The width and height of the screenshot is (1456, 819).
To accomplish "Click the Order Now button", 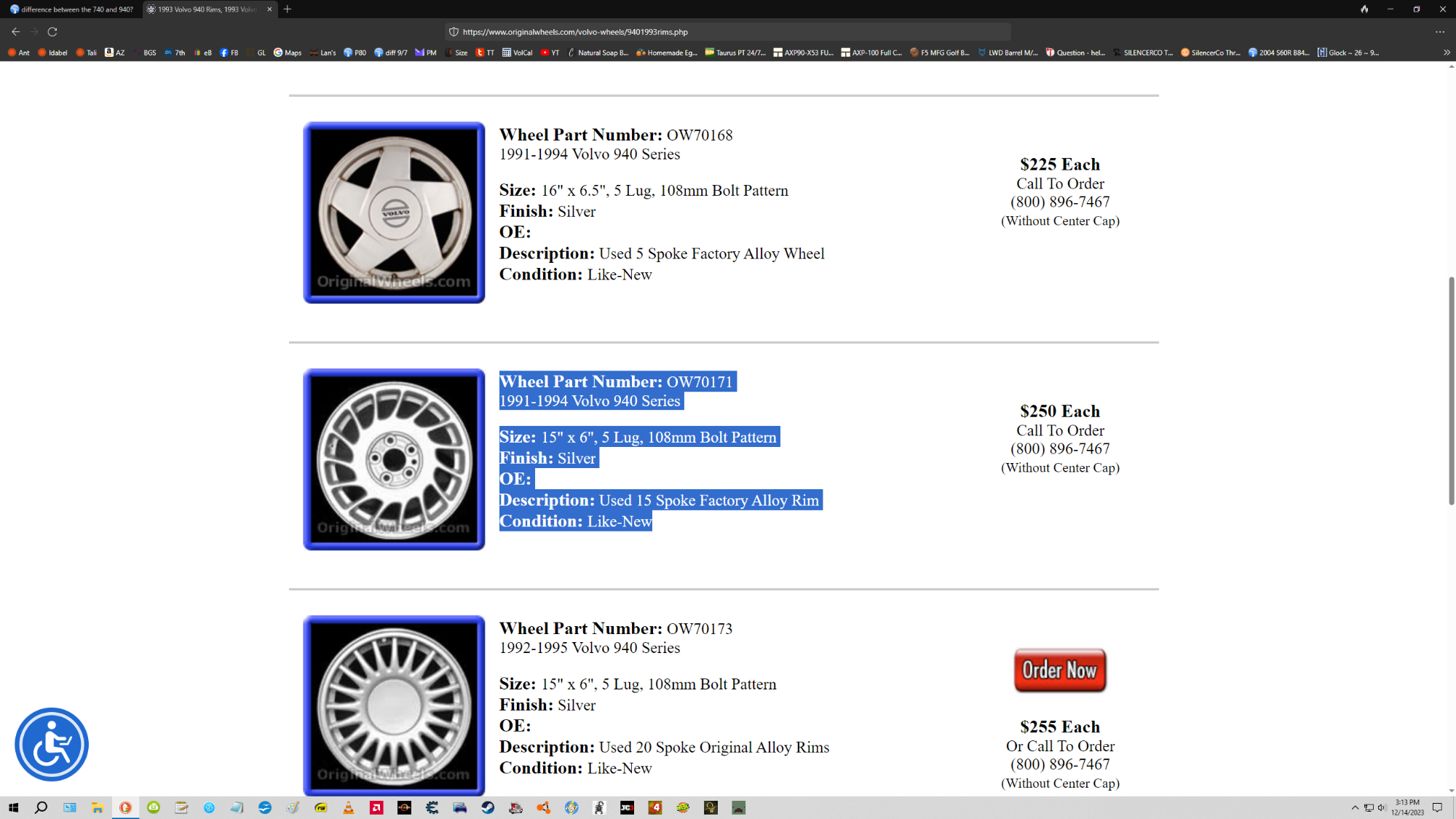I will point(1060,670).
